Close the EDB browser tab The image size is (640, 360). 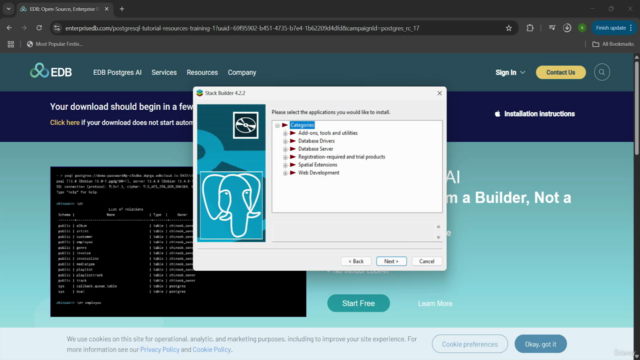107,9
